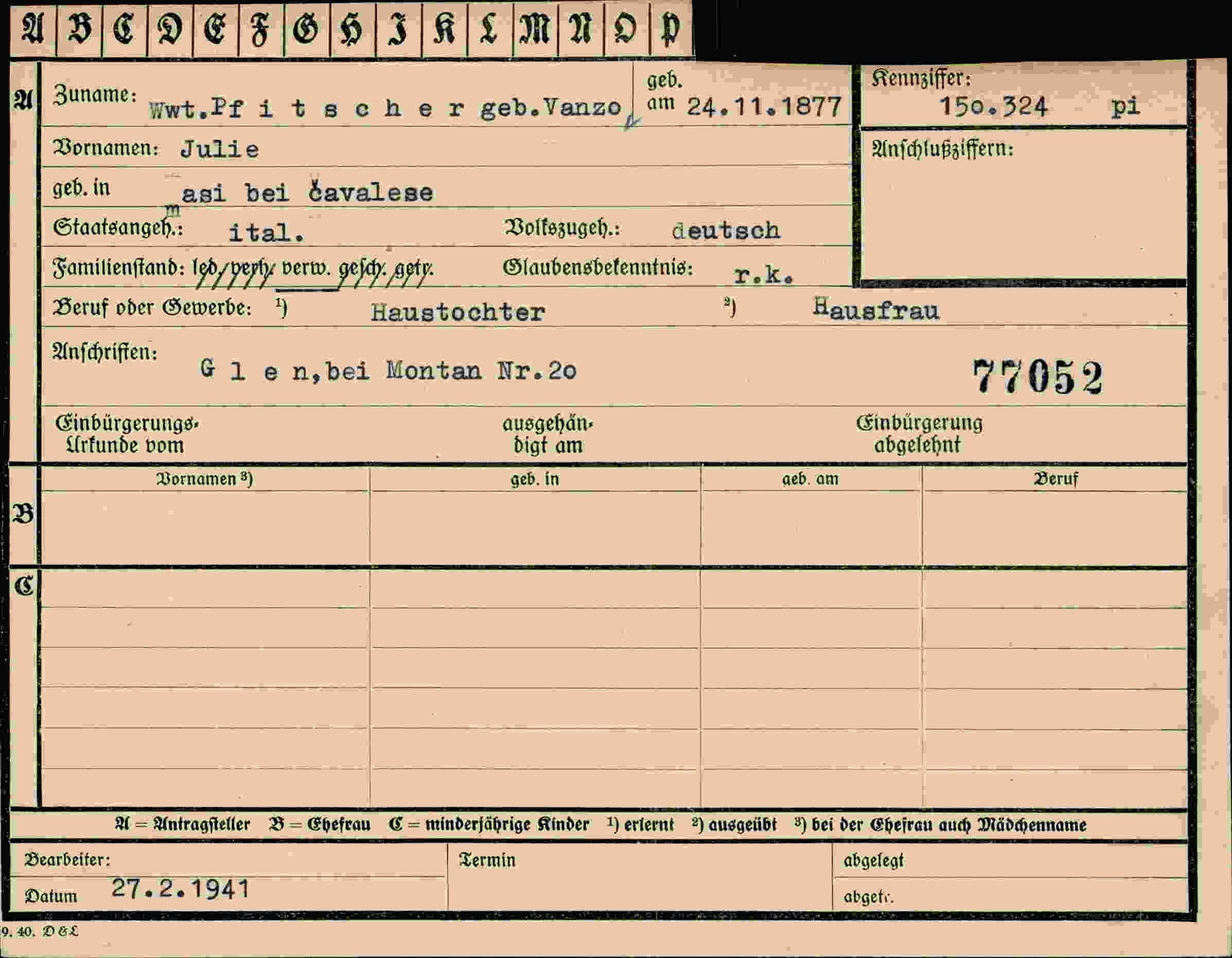Viewport: 1232px width, 958px height.
Task: Click the section C margin marker
Action: pyautogui.click(x=24, y=586)
